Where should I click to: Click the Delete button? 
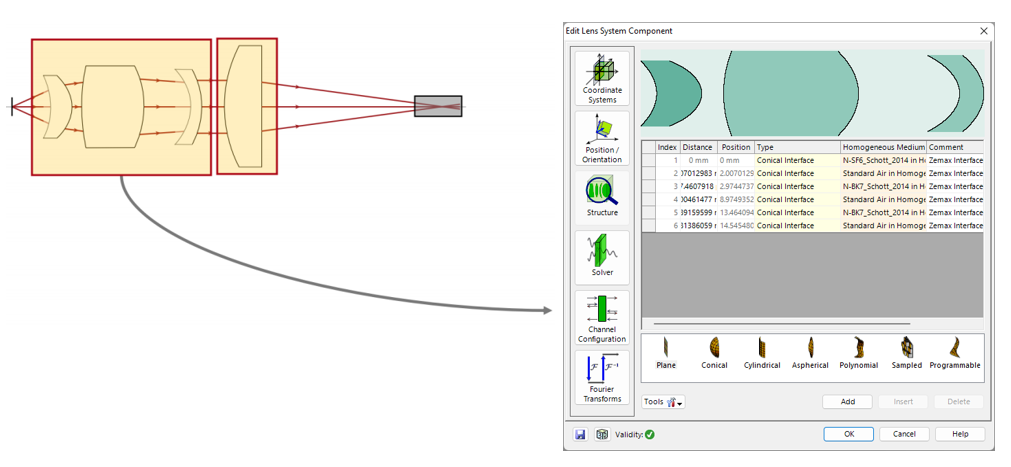click(959, 402)
